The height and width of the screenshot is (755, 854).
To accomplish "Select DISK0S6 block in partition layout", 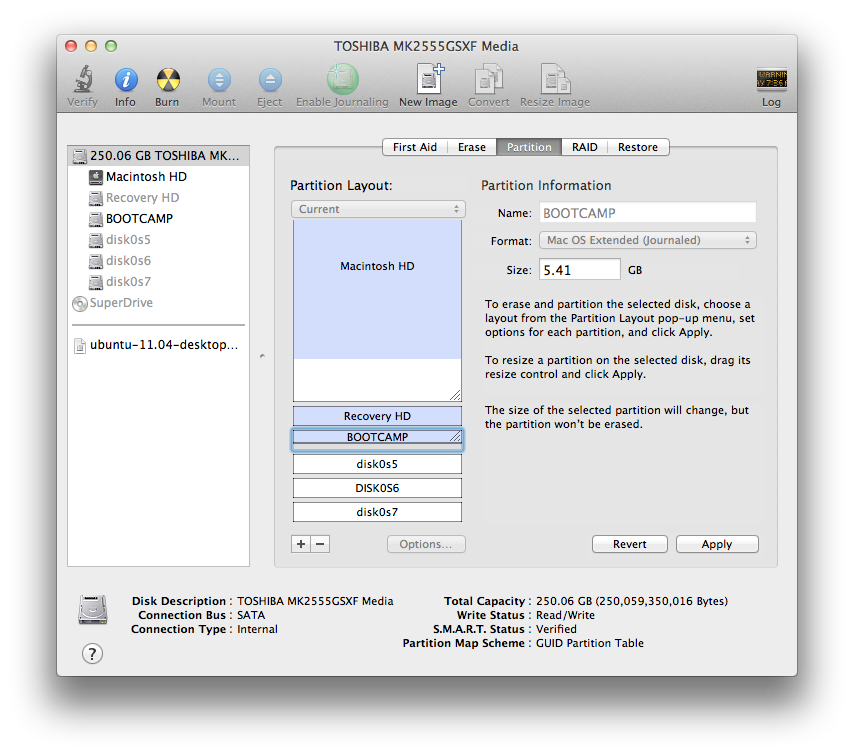I will [377, 488].
